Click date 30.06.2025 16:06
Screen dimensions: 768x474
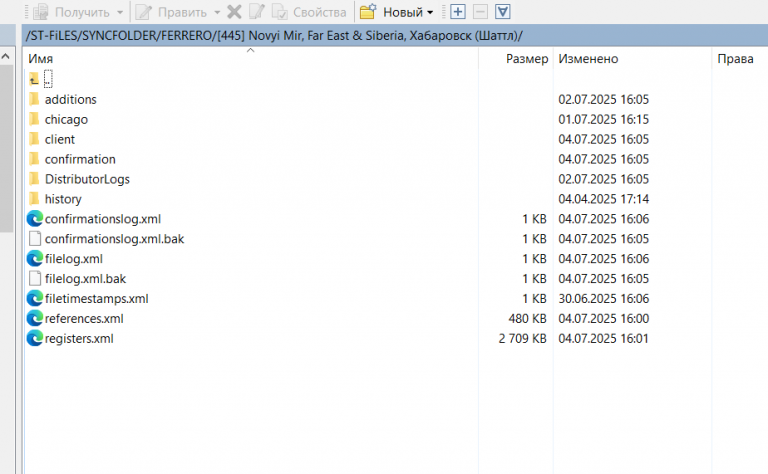(603, 299)
